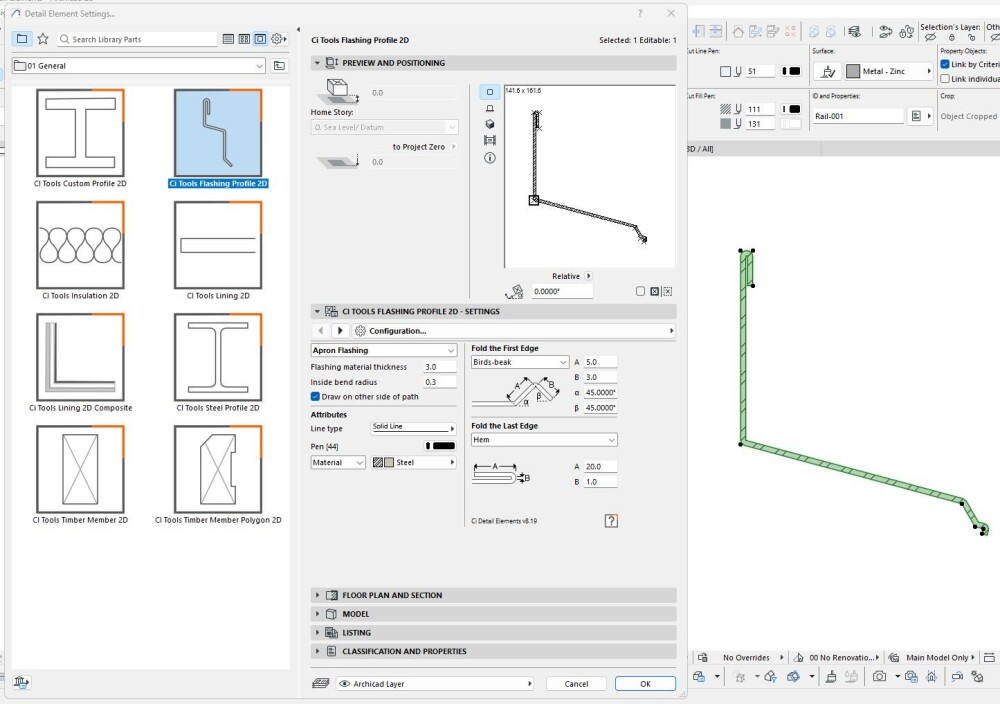Click the Cancel button
This screenshot has height=704, width=1000.
coord(576,684)
